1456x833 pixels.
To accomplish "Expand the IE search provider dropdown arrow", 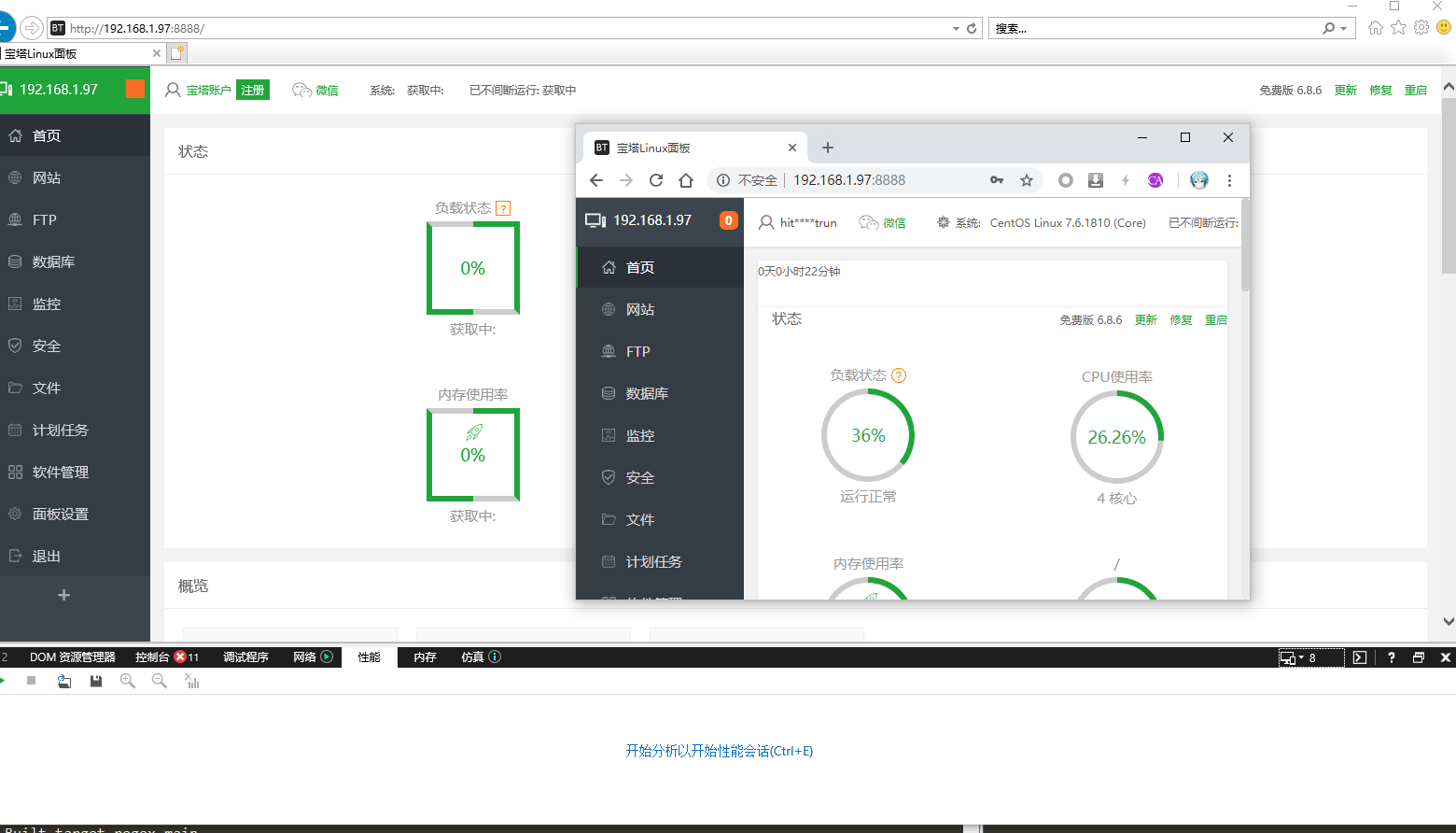I will [1343, 29].
